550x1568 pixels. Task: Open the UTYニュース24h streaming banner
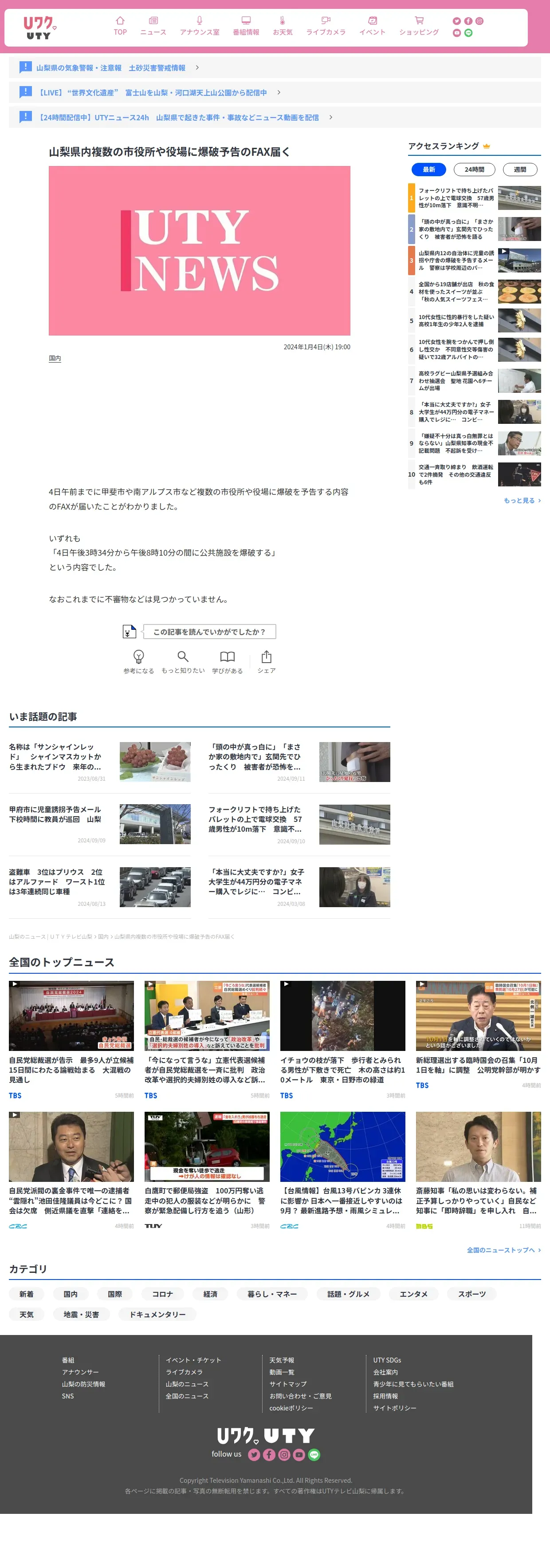275,118
